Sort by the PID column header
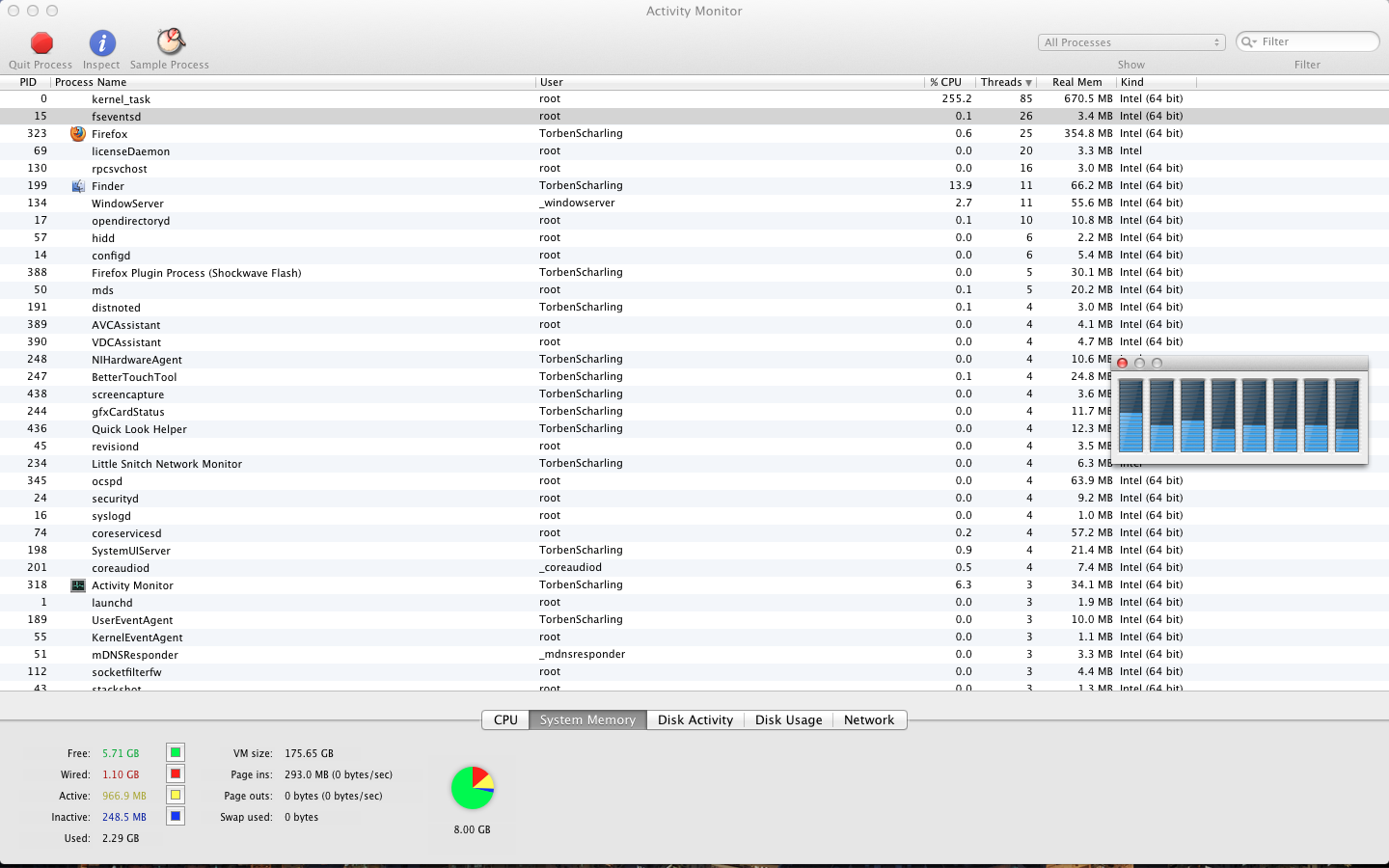This screenshot has width=1389, height=868. [x=28, y=82]
